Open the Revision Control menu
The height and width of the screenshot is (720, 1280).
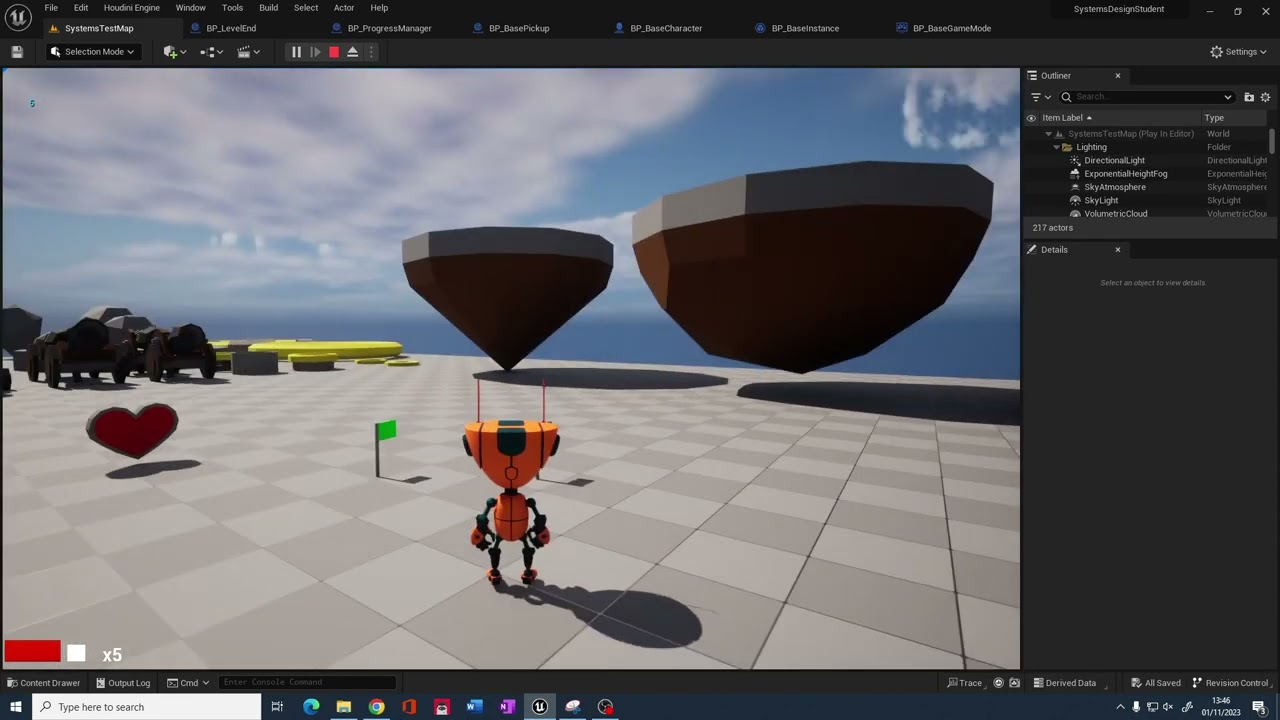(x=1230, y=683)
